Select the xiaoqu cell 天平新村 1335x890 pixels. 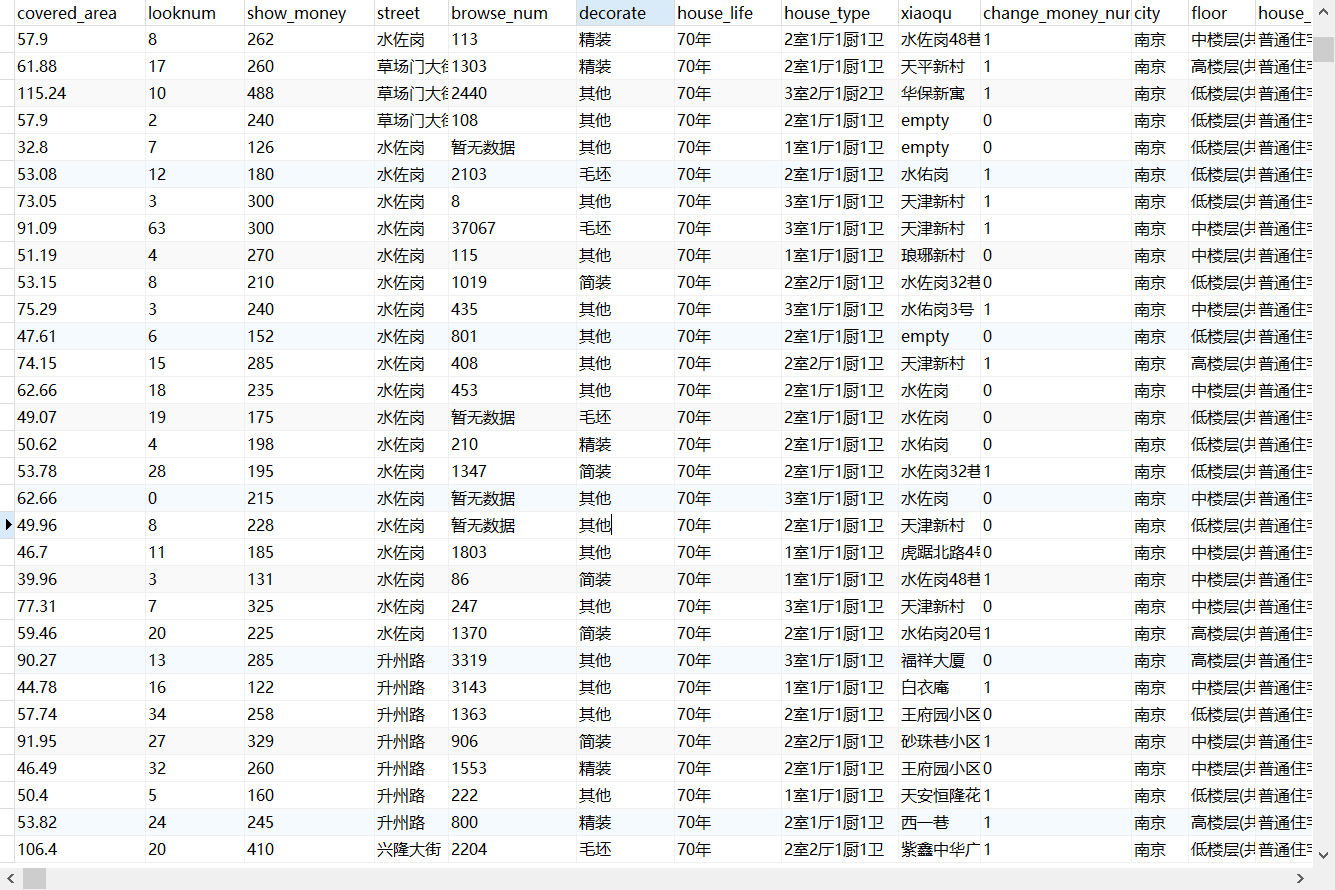tap(938, 66)
